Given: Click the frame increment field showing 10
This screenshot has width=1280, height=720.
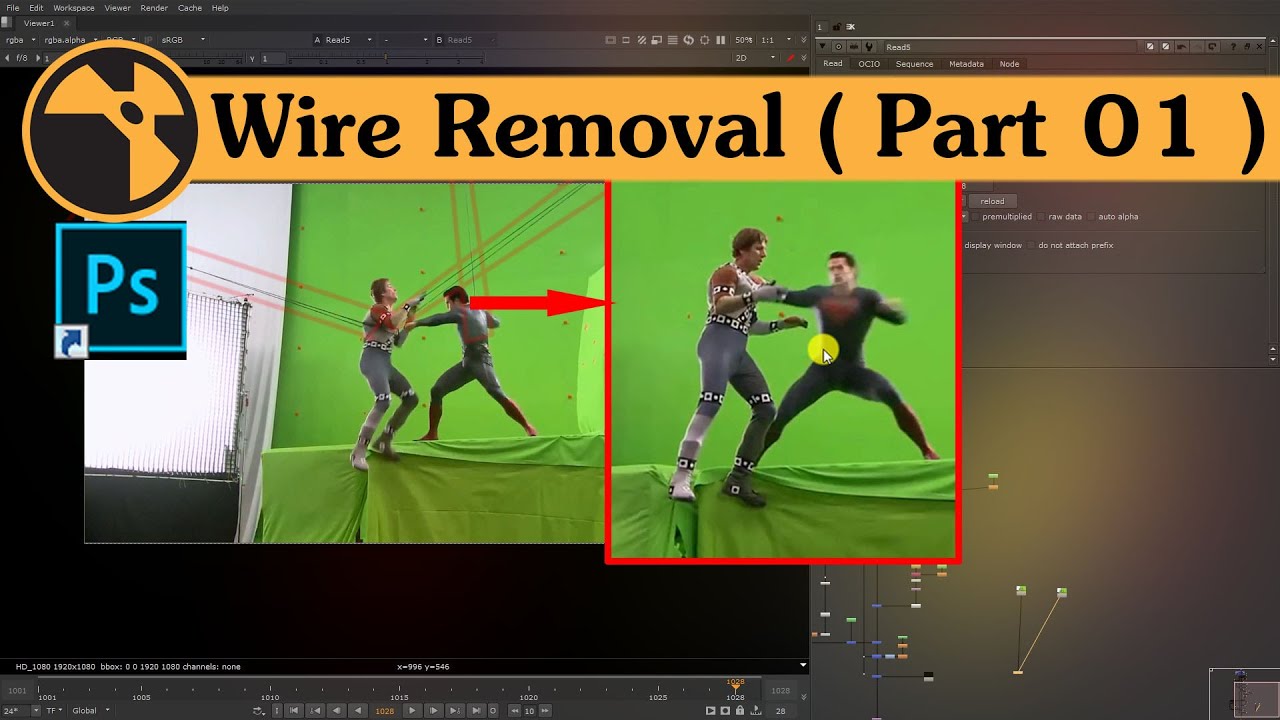Looking at the screenshot, I should pos(529,711).
